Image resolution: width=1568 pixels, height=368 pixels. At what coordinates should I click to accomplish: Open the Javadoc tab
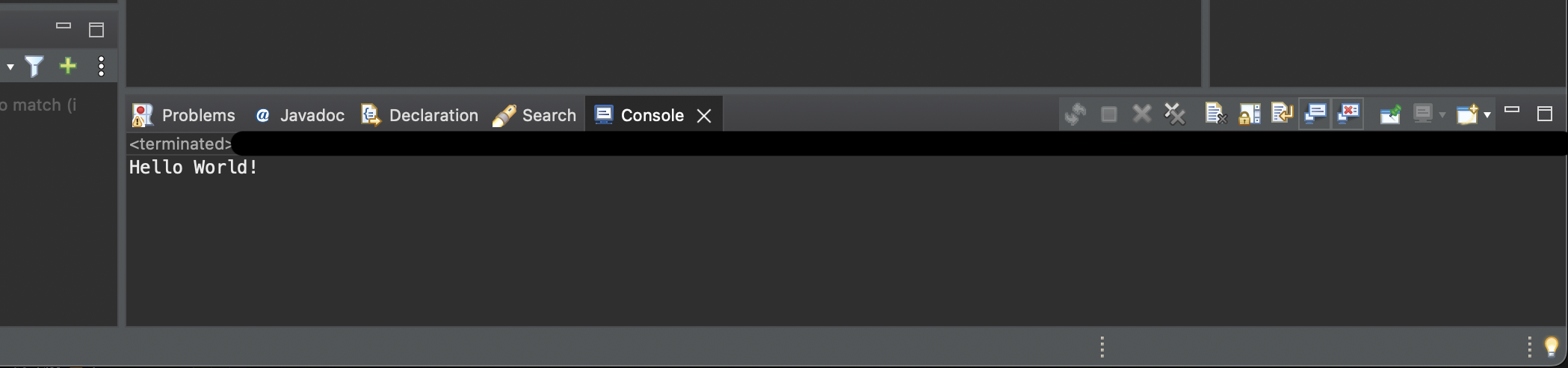point(300,115)
